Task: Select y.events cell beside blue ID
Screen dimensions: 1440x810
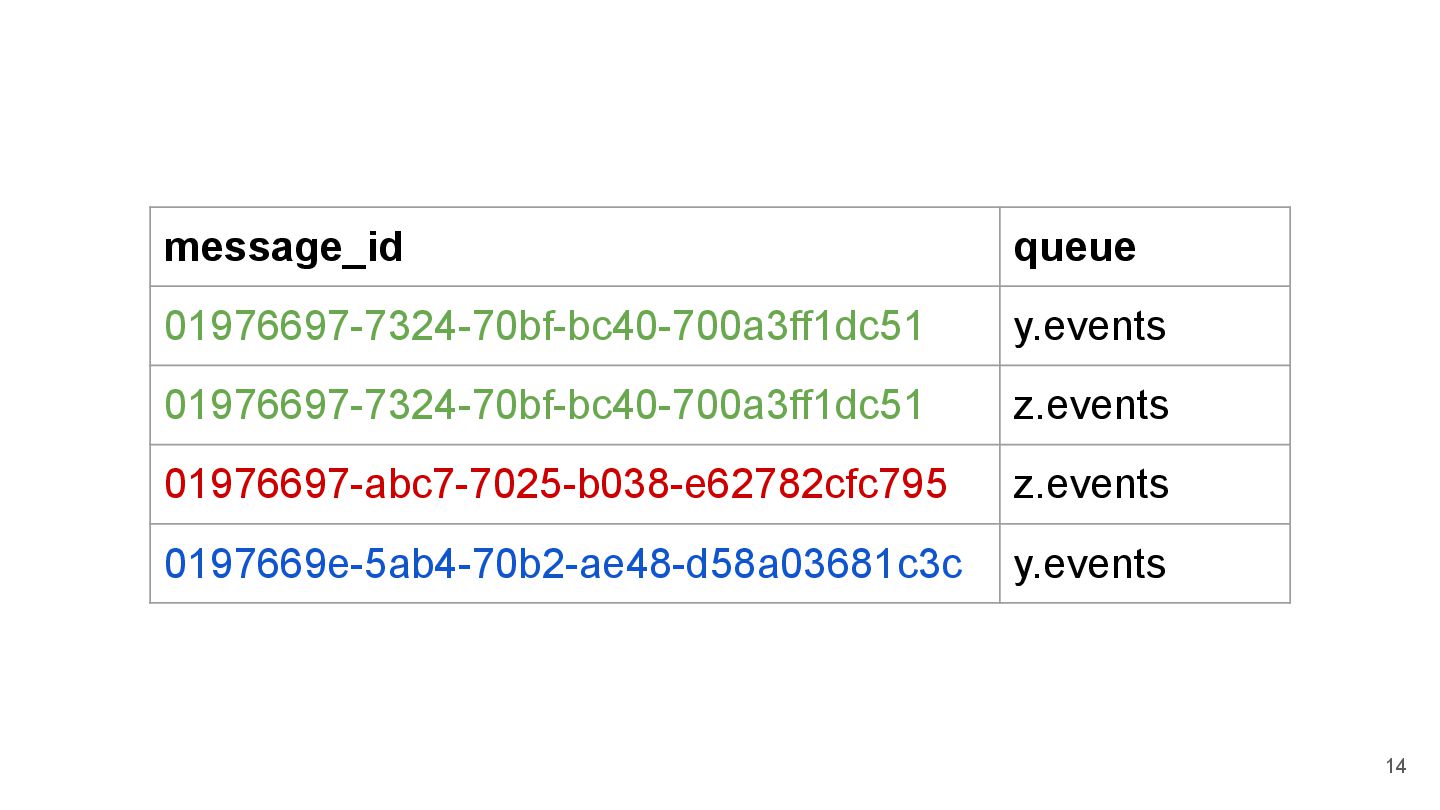Action: pyautogui.click(x=1145, y=564)
